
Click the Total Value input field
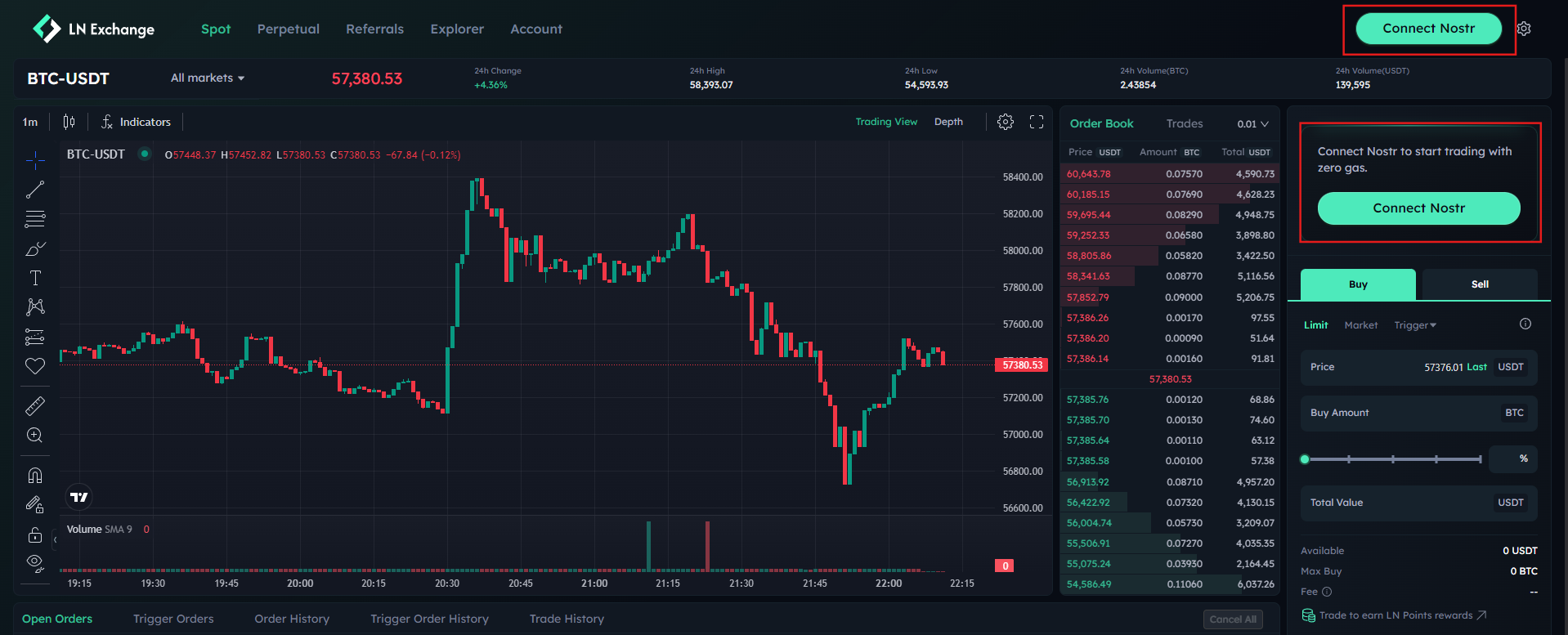click(1419, 503)
